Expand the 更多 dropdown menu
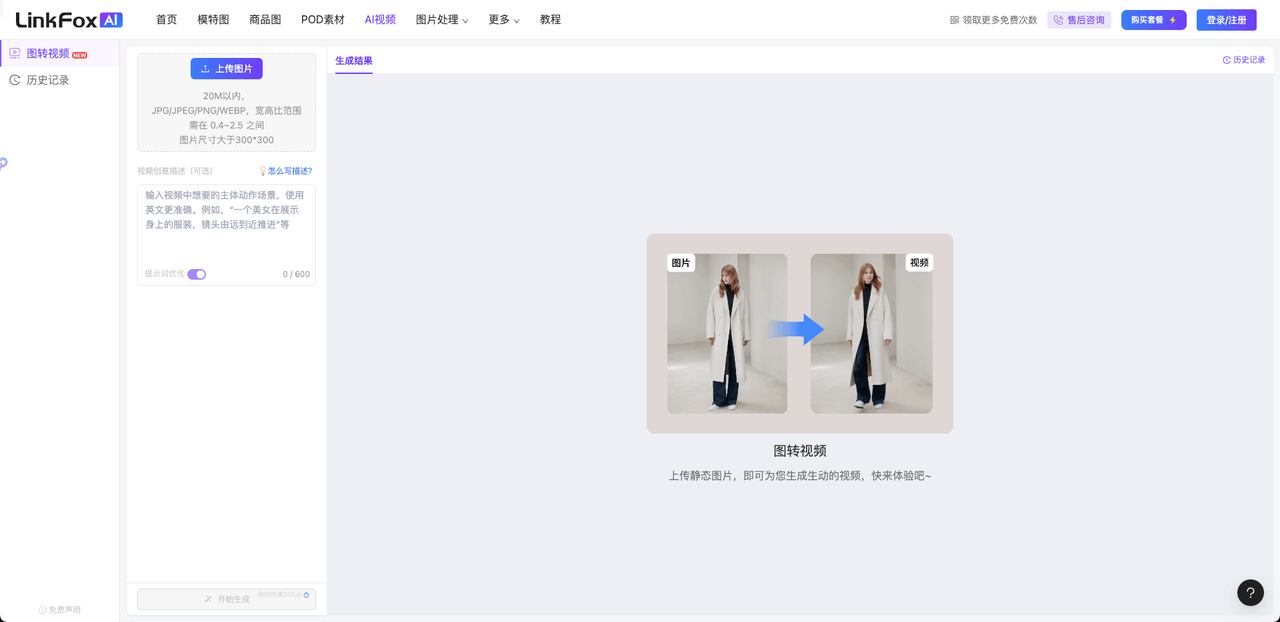Viewport: 1280px width, 622px height. [x=504, y=20]
